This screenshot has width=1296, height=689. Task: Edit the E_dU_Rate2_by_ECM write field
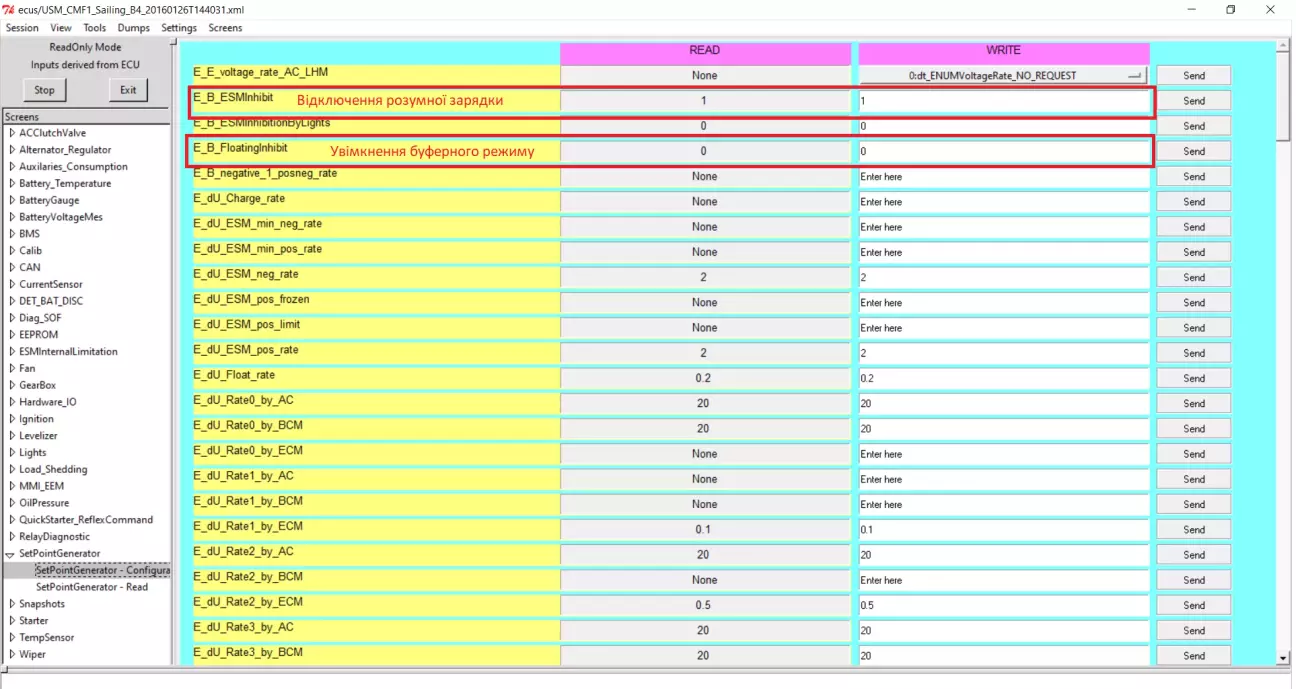tap(1004, 605)
